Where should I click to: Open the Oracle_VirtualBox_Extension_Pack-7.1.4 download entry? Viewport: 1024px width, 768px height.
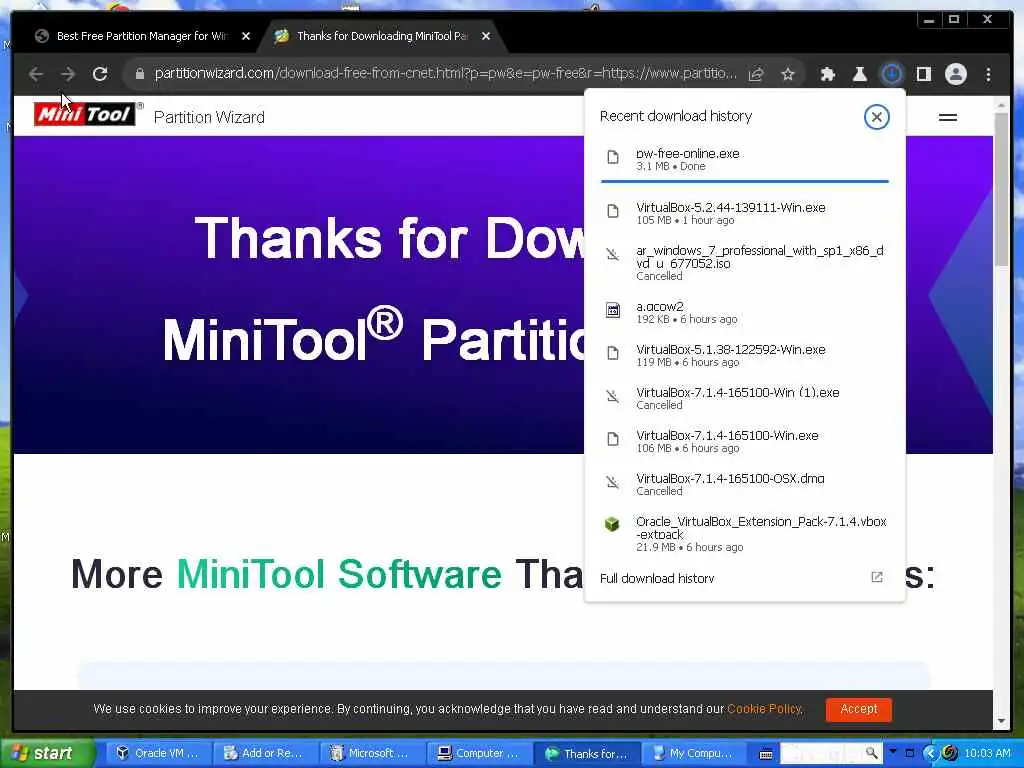pyautogui.click(x=744, y=534)
